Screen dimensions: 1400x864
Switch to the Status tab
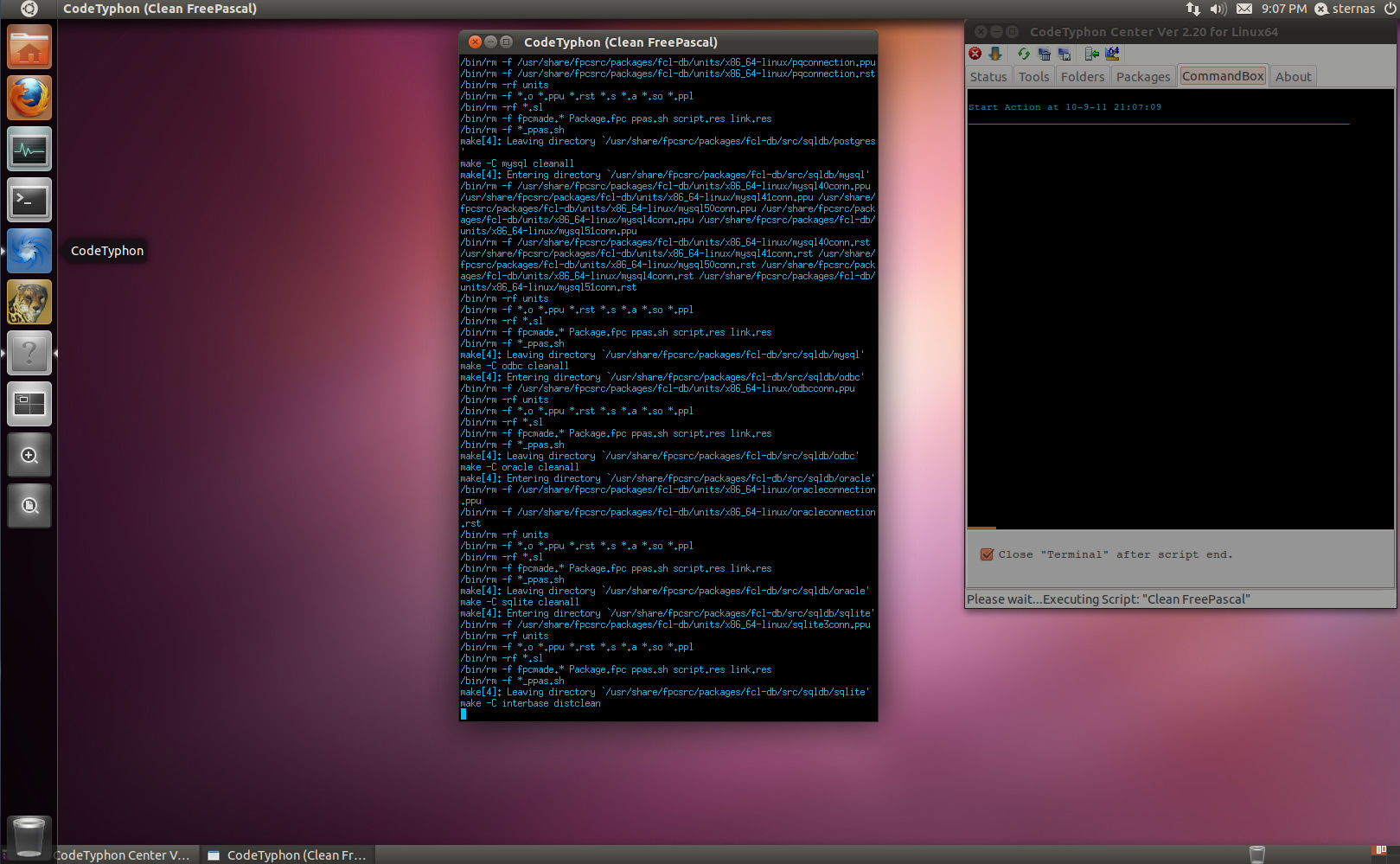988,76
